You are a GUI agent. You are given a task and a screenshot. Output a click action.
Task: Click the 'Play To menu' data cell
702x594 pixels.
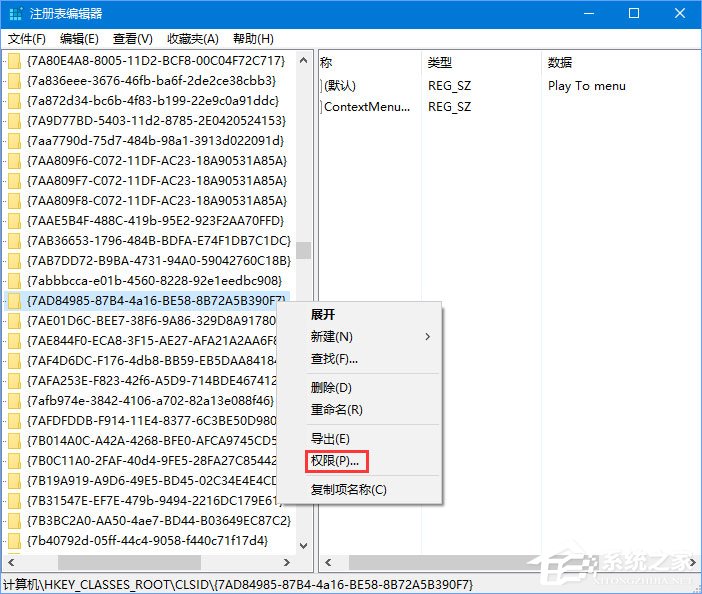coord(586,85)
